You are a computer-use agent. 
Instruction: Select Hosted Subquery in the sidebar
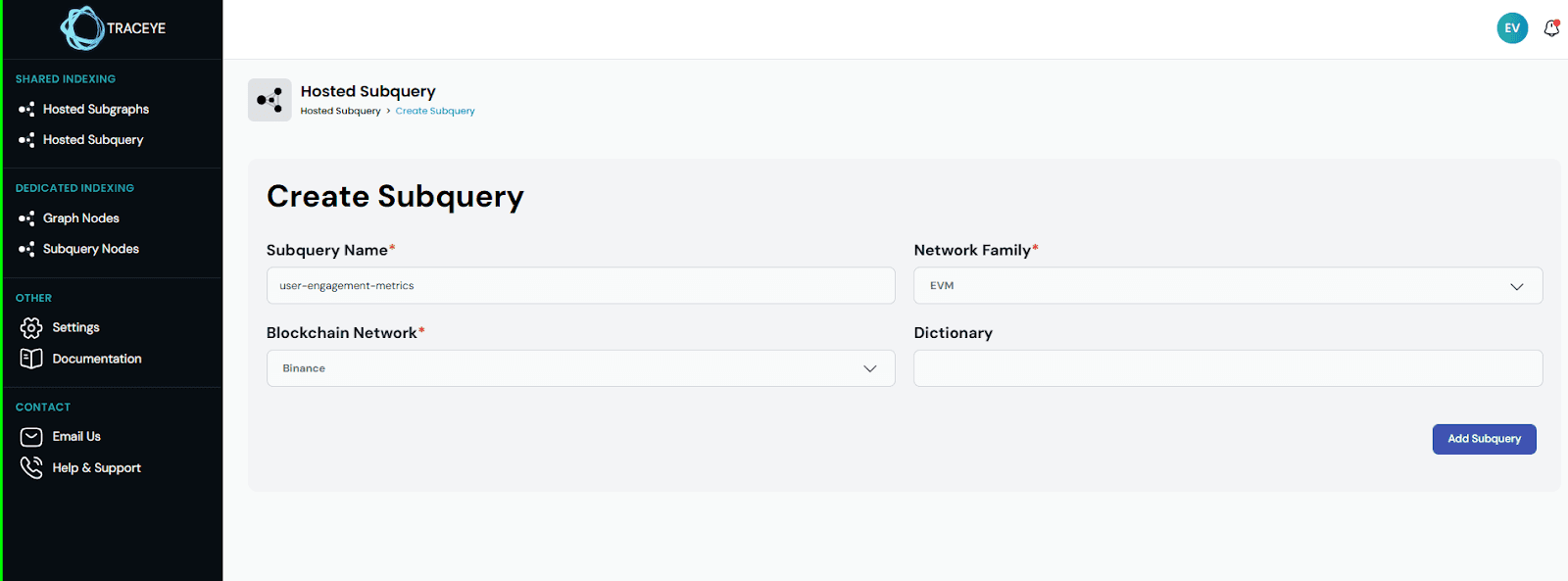(92, 140)
